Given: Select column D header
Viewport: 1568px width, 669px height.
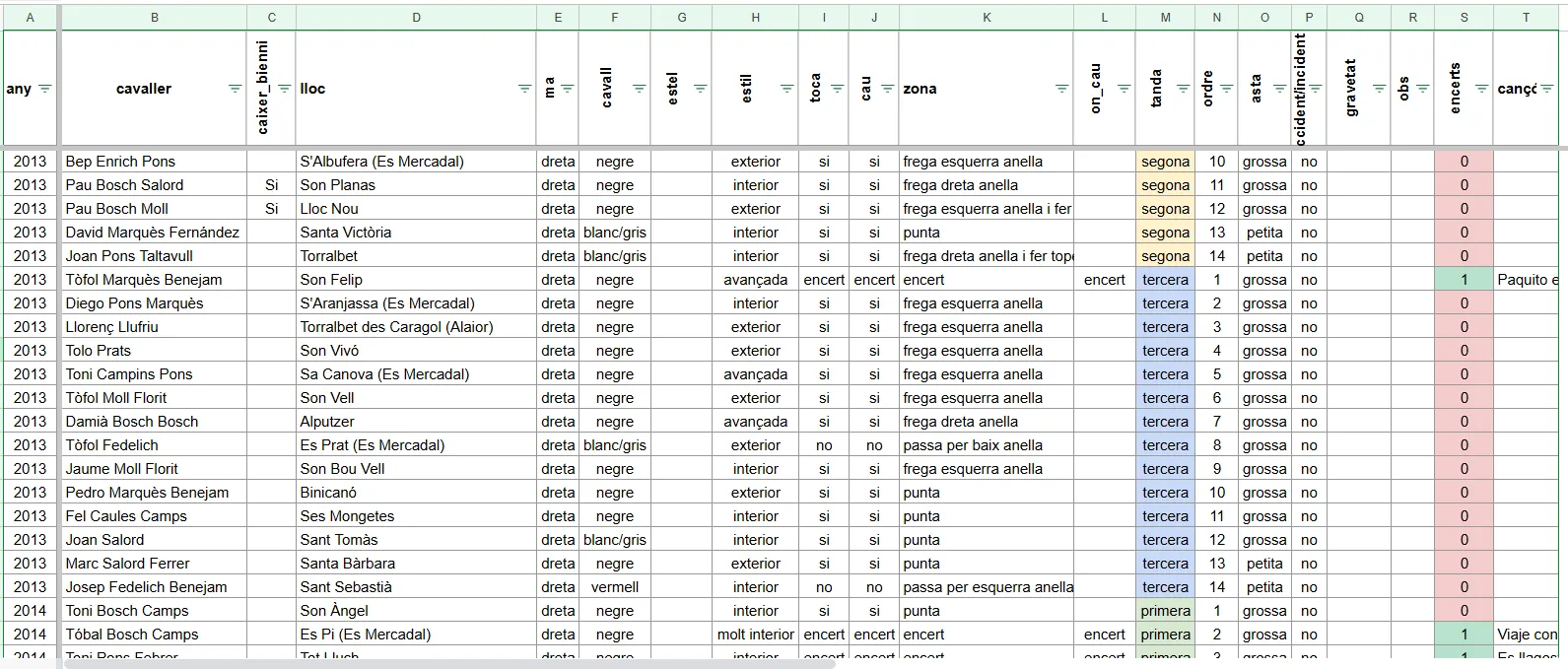Looking at the screenshot, I should click(x=416, y=18).
